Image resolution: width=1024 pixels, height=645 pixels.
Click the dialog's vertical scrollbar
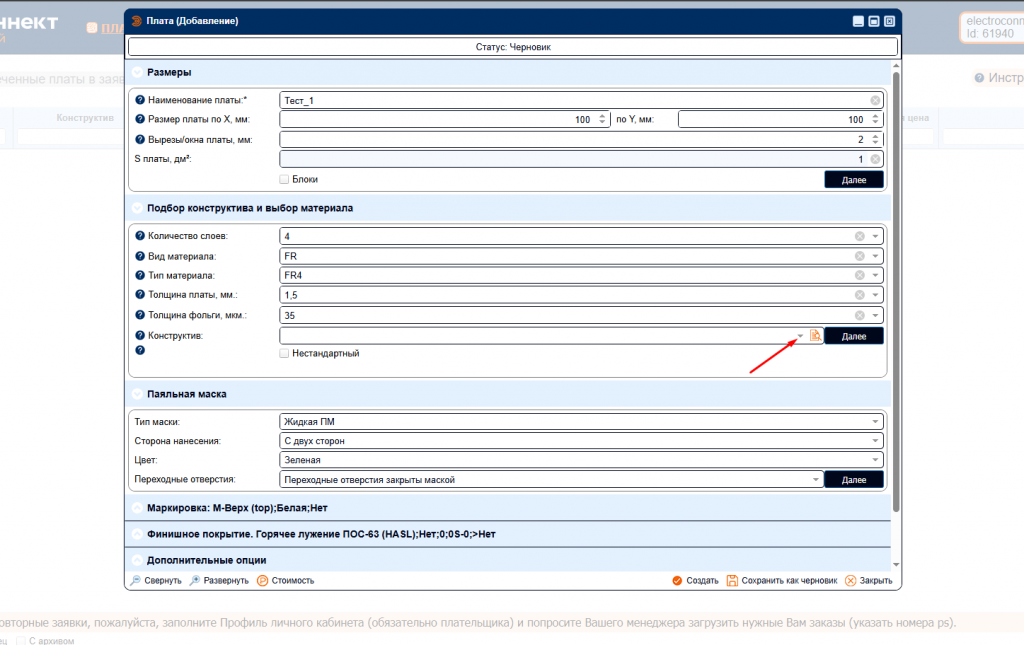pyautogui.click(x=896, y=300)
